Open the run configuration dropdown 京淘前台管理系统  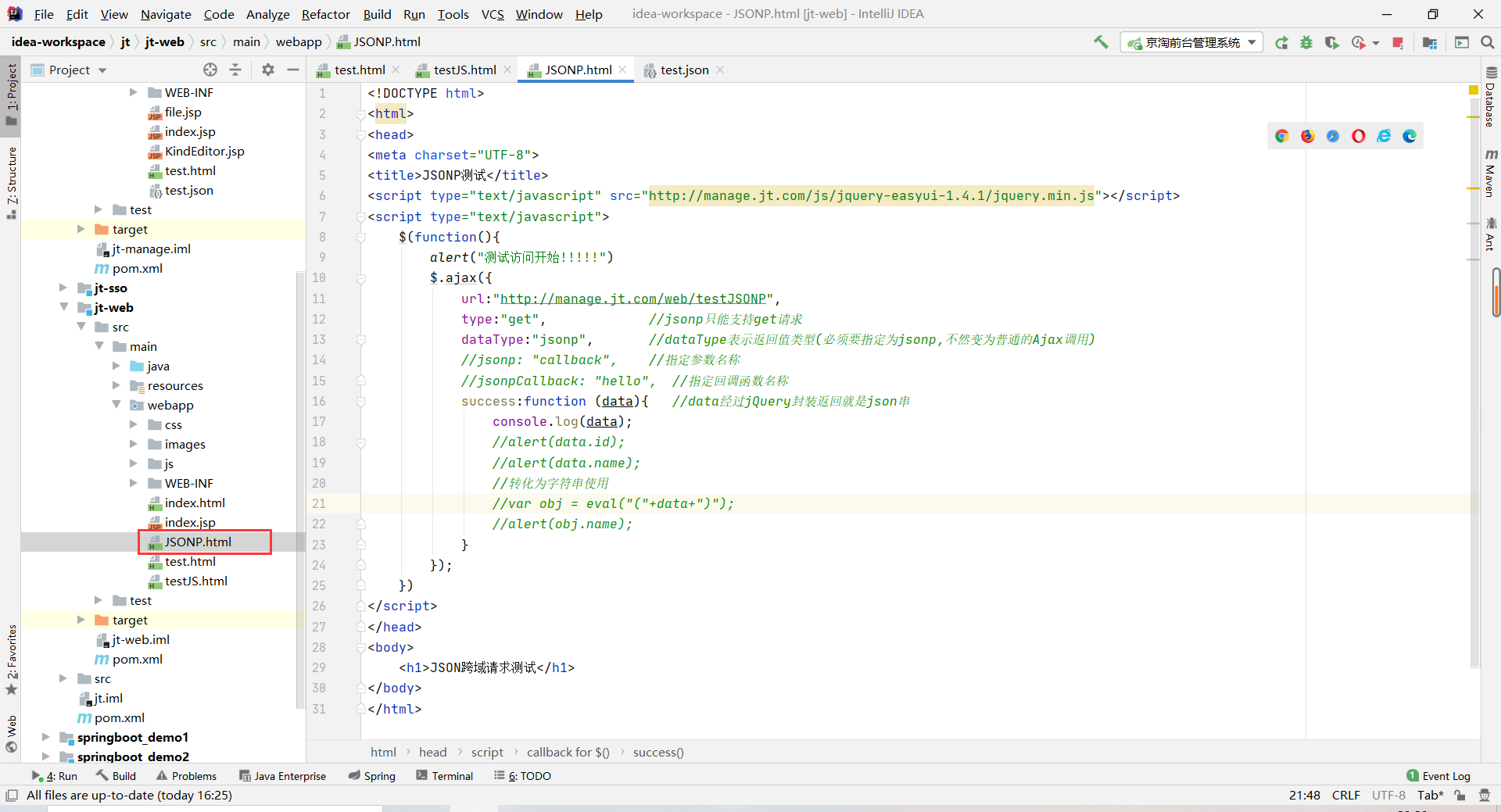point(1191,42)
